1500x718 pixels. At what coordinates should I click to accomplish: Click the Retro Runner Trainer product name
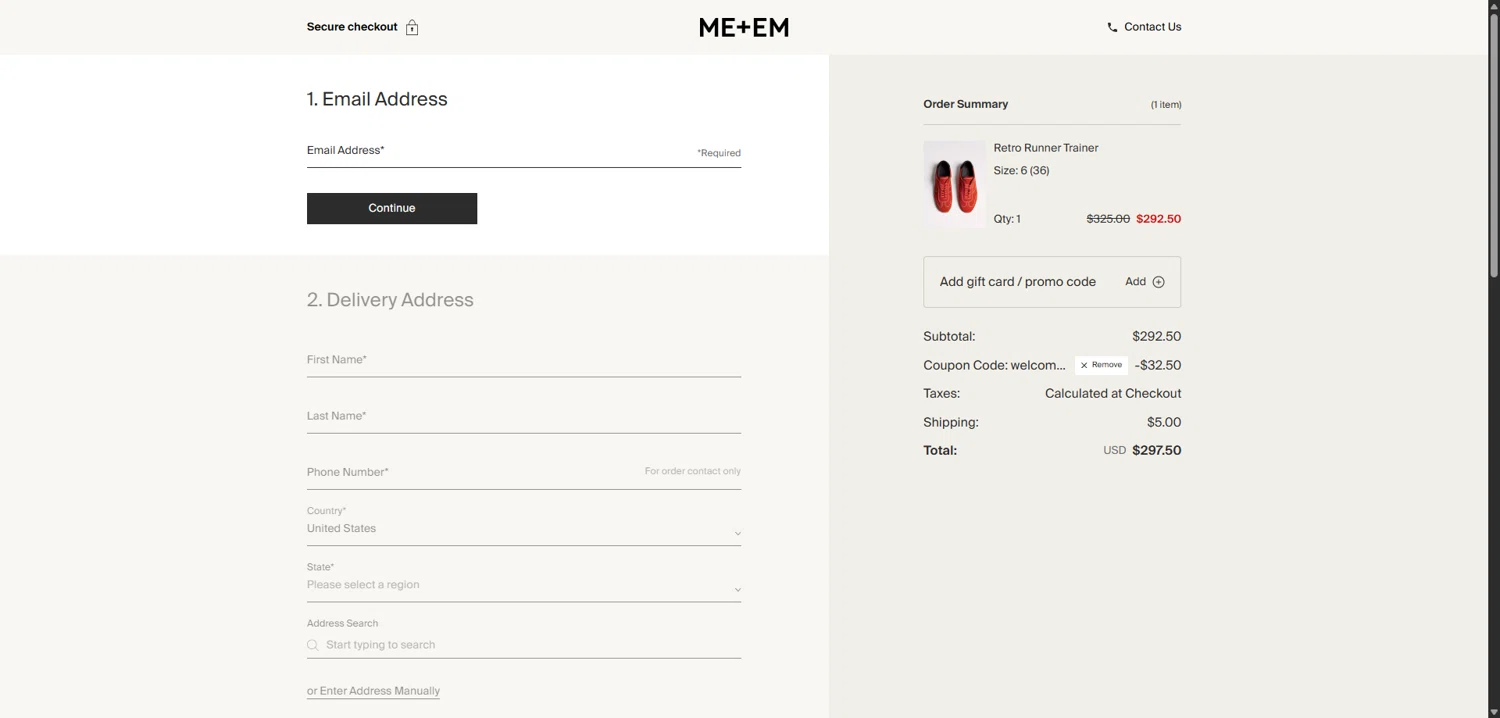(x=1046, y=148)
